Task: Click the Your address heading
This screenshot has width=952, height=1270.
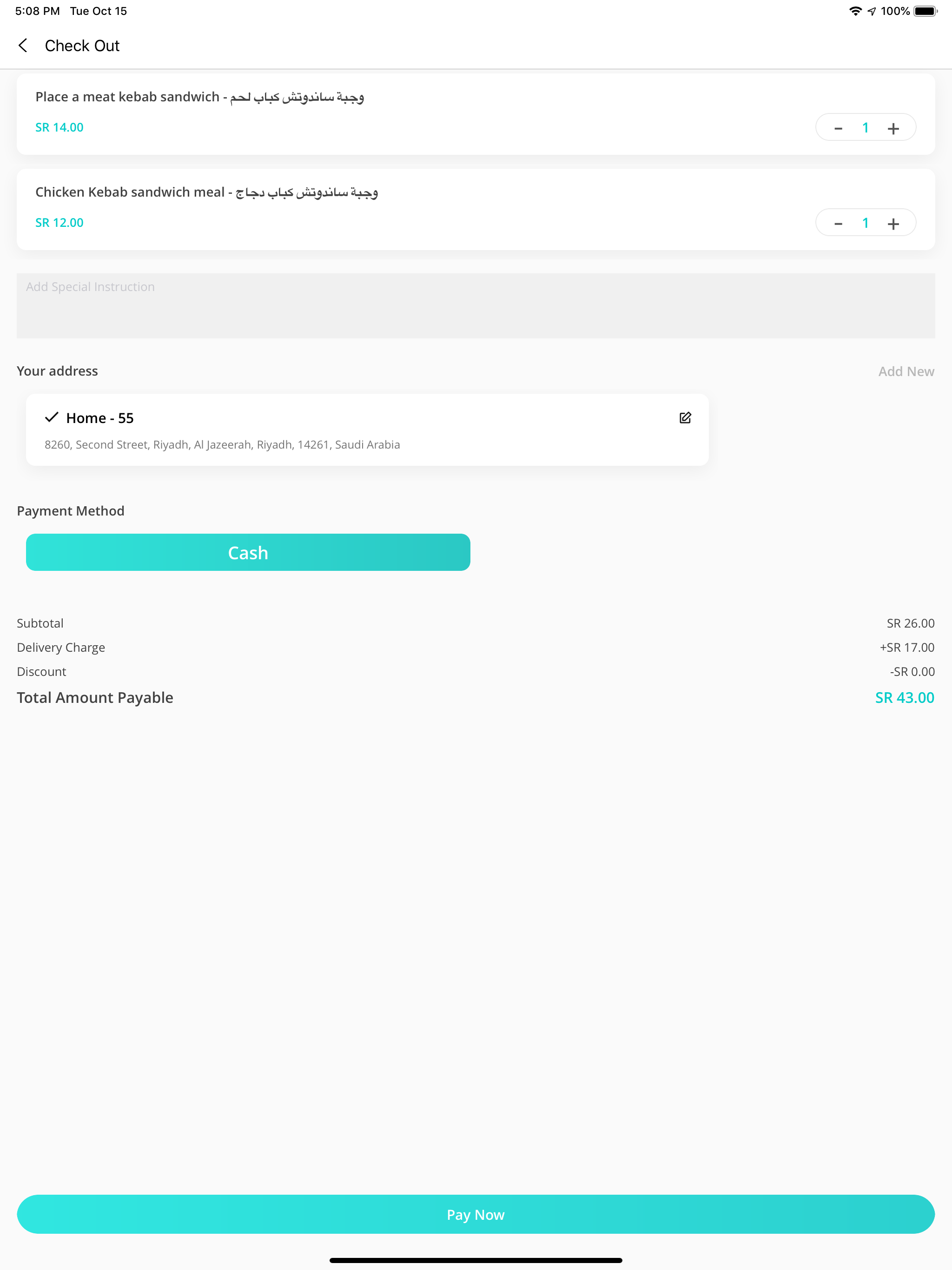Action: tap(58, 371)
